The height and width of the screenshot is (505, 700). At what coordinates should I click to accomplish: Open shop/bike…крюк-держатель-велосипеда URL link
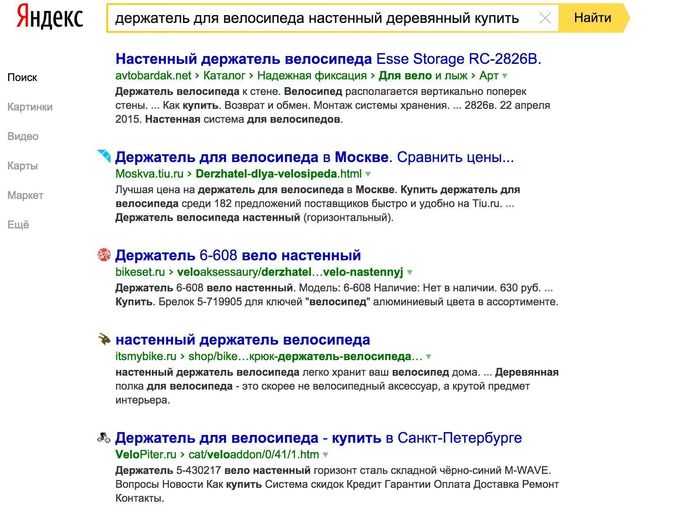click(305, 357)
